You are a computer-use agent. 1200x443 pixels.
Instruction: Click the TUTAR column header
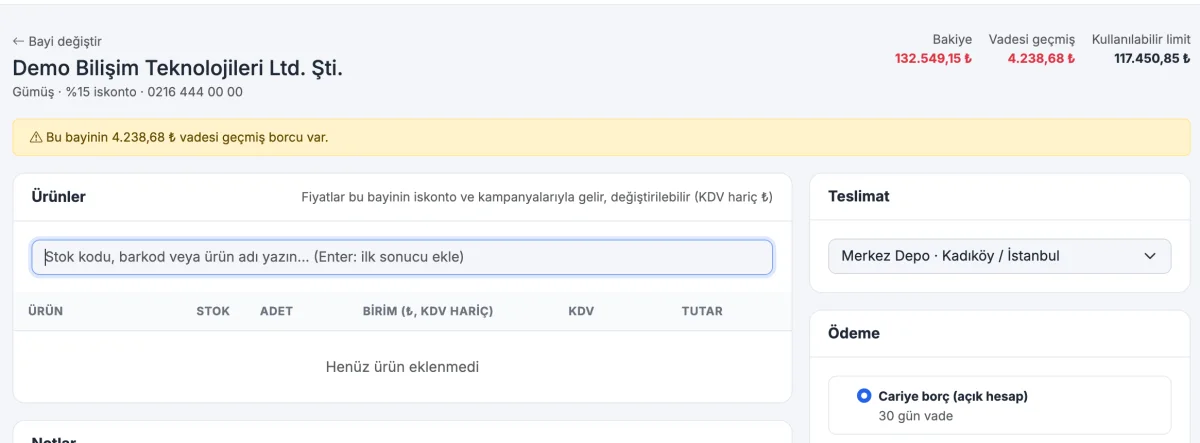click(x=702, y=311)
